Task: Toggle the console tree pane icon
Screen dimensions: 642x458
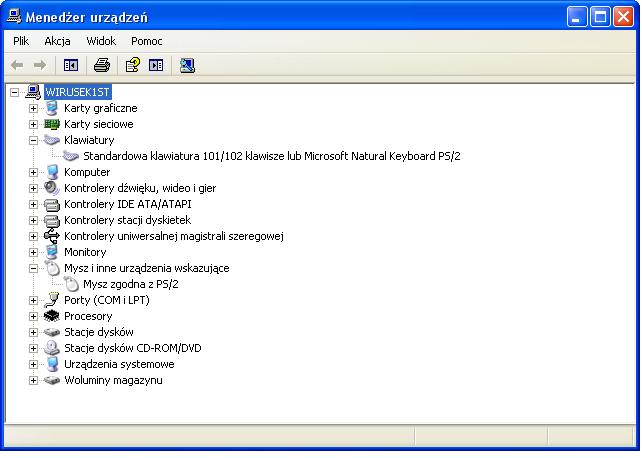Action: (x=71, y=65)
